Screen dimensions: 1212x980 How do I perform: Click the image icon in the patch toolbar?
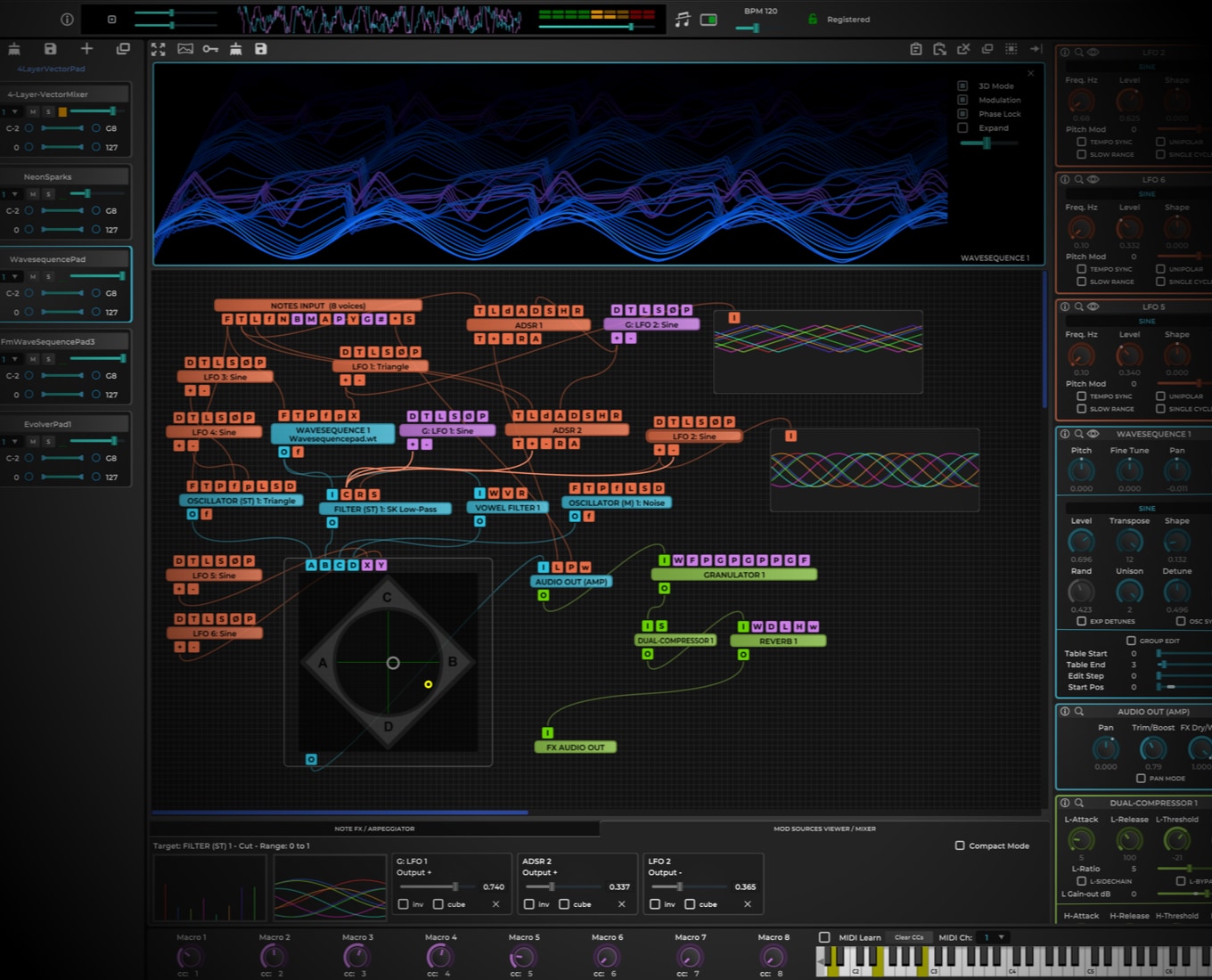pos(185,49)
